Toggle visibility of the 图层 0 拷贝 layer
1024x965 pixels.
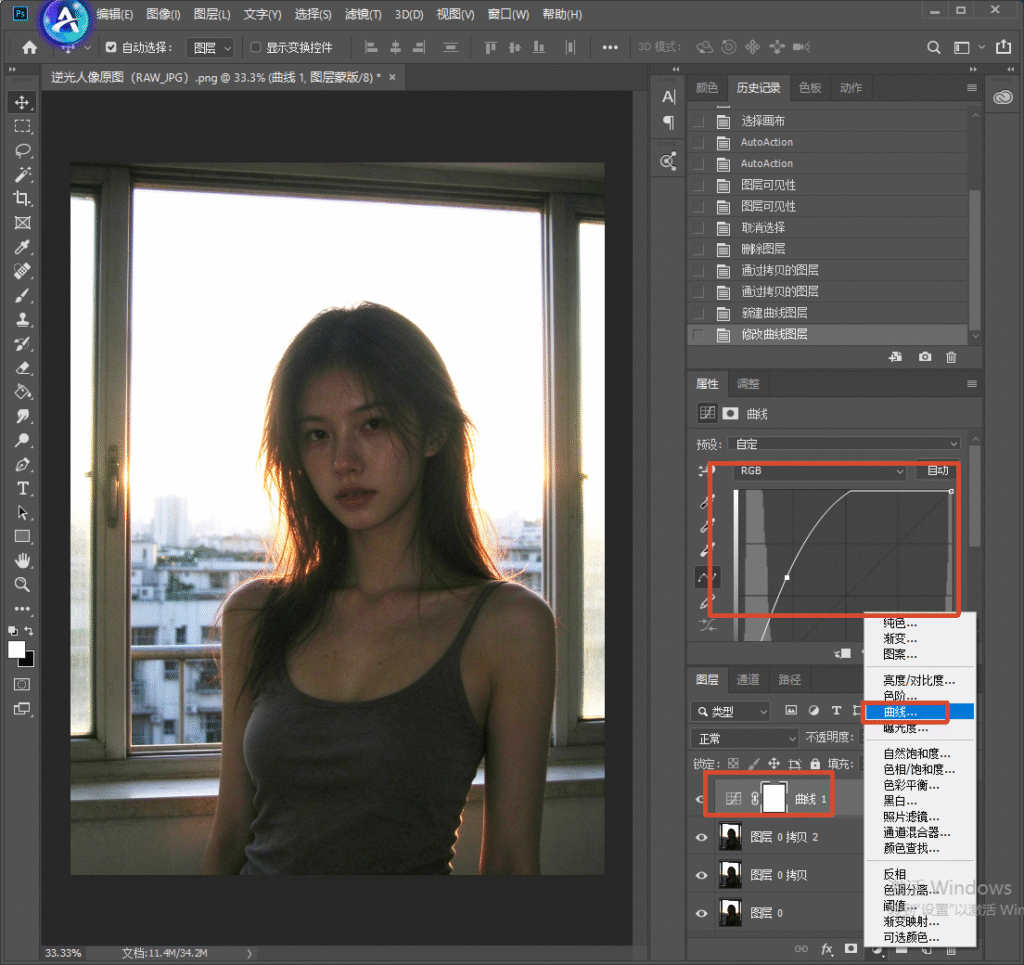[x=701, y=875]
